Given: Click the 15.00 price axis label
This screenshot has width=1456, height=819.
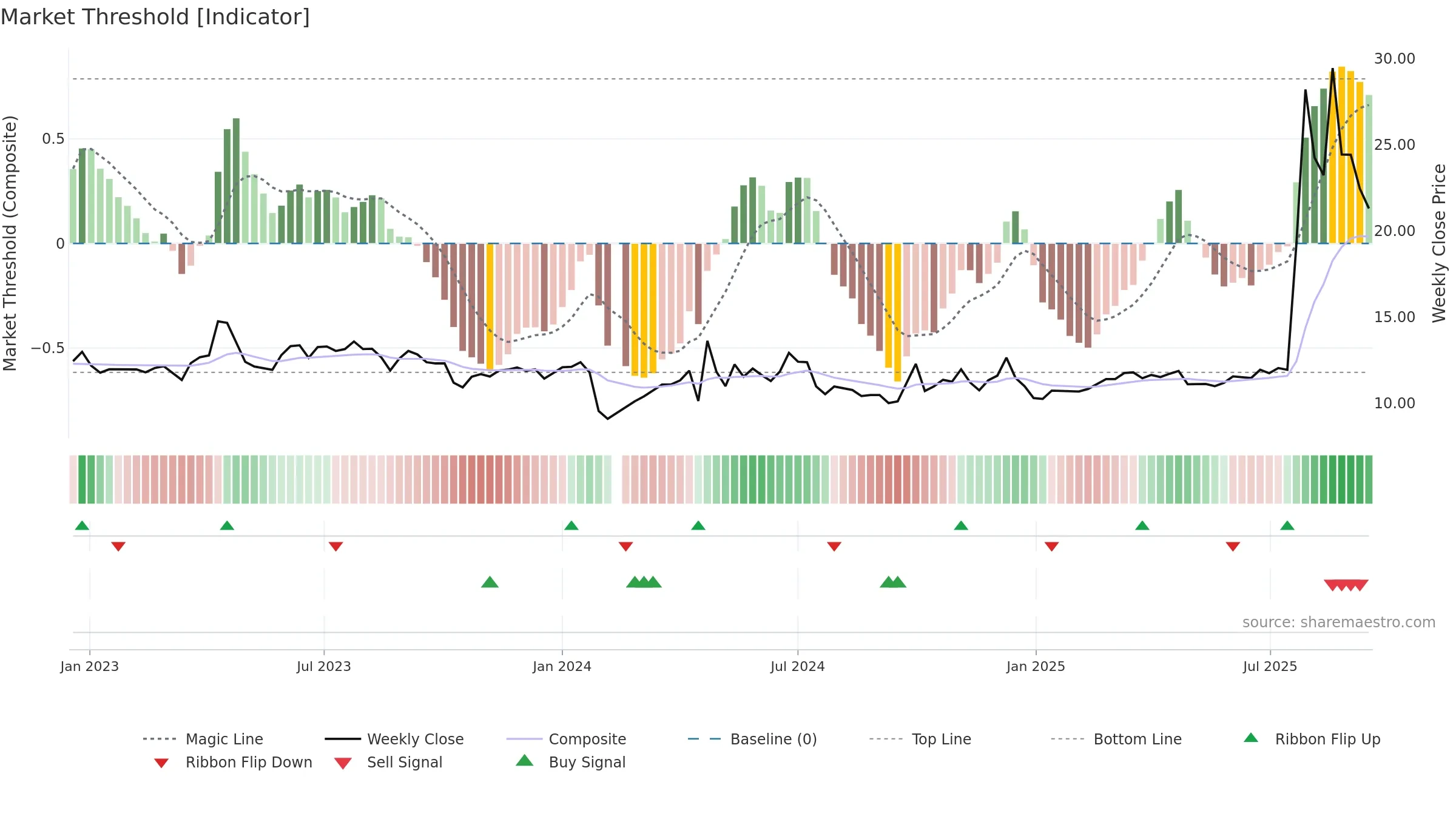Looking at the screenshot, I should 1395,317.
